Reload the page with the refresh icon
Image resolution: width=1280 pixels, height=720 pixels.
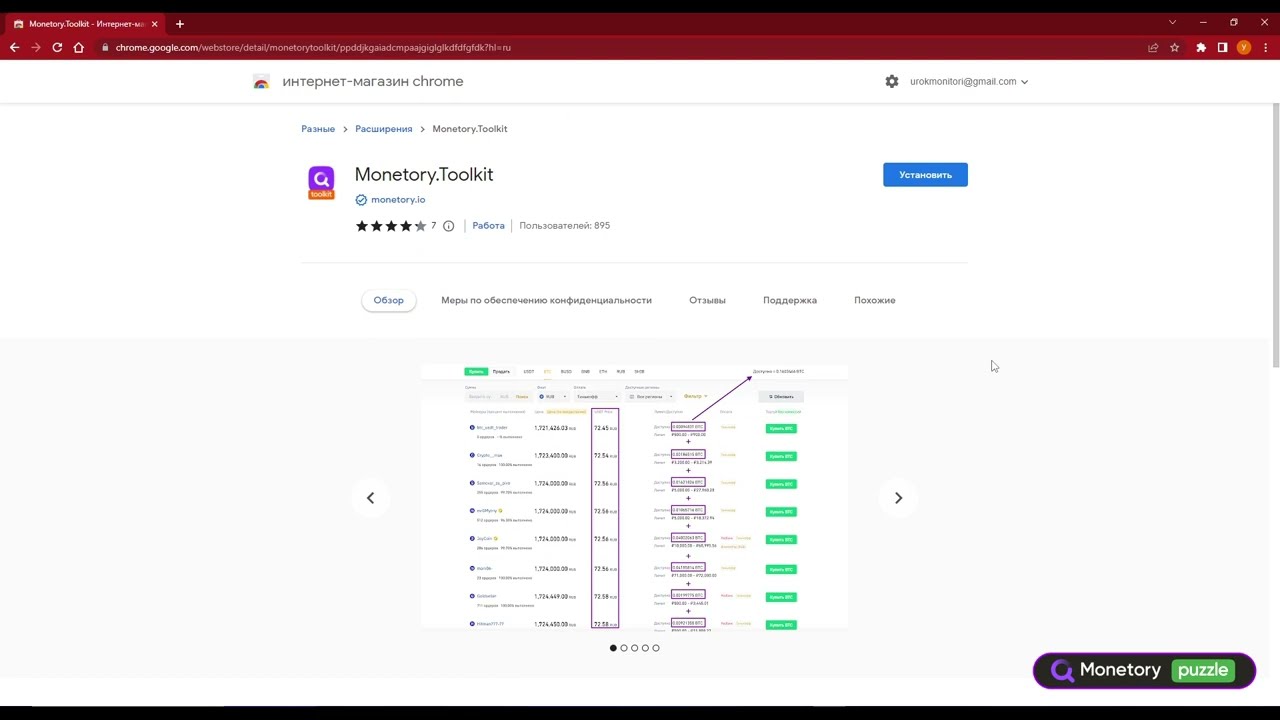coord(57,47)
